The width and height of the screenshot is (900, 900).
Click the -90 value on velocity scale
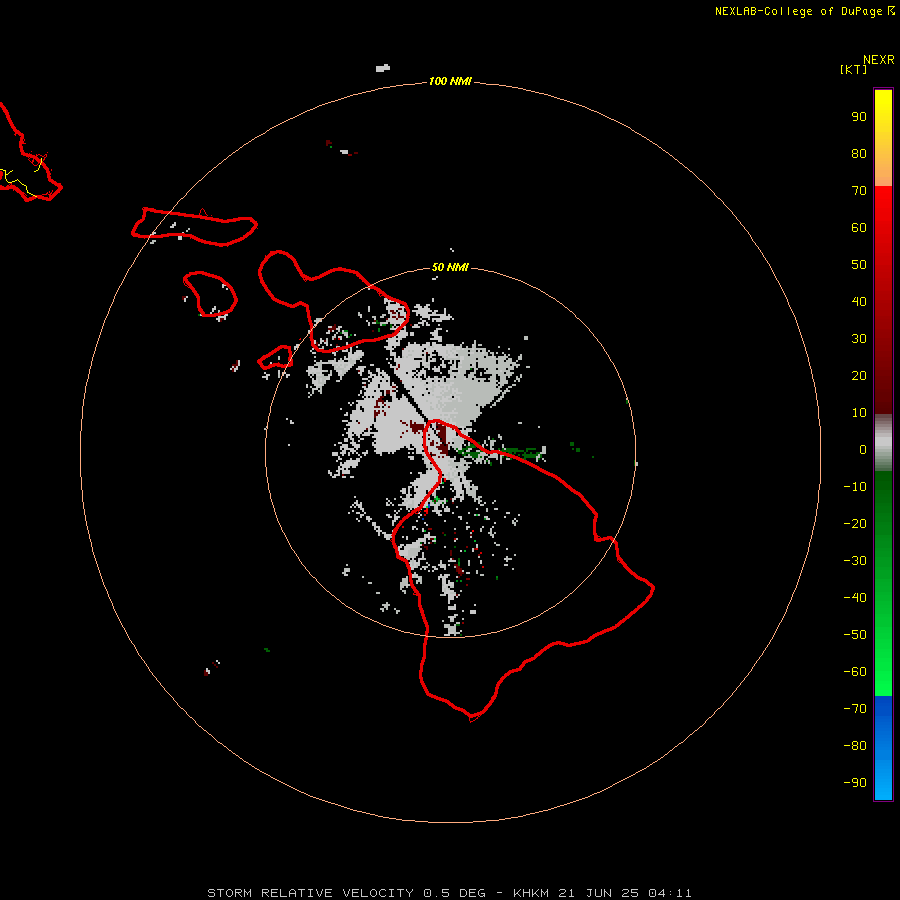855,783
